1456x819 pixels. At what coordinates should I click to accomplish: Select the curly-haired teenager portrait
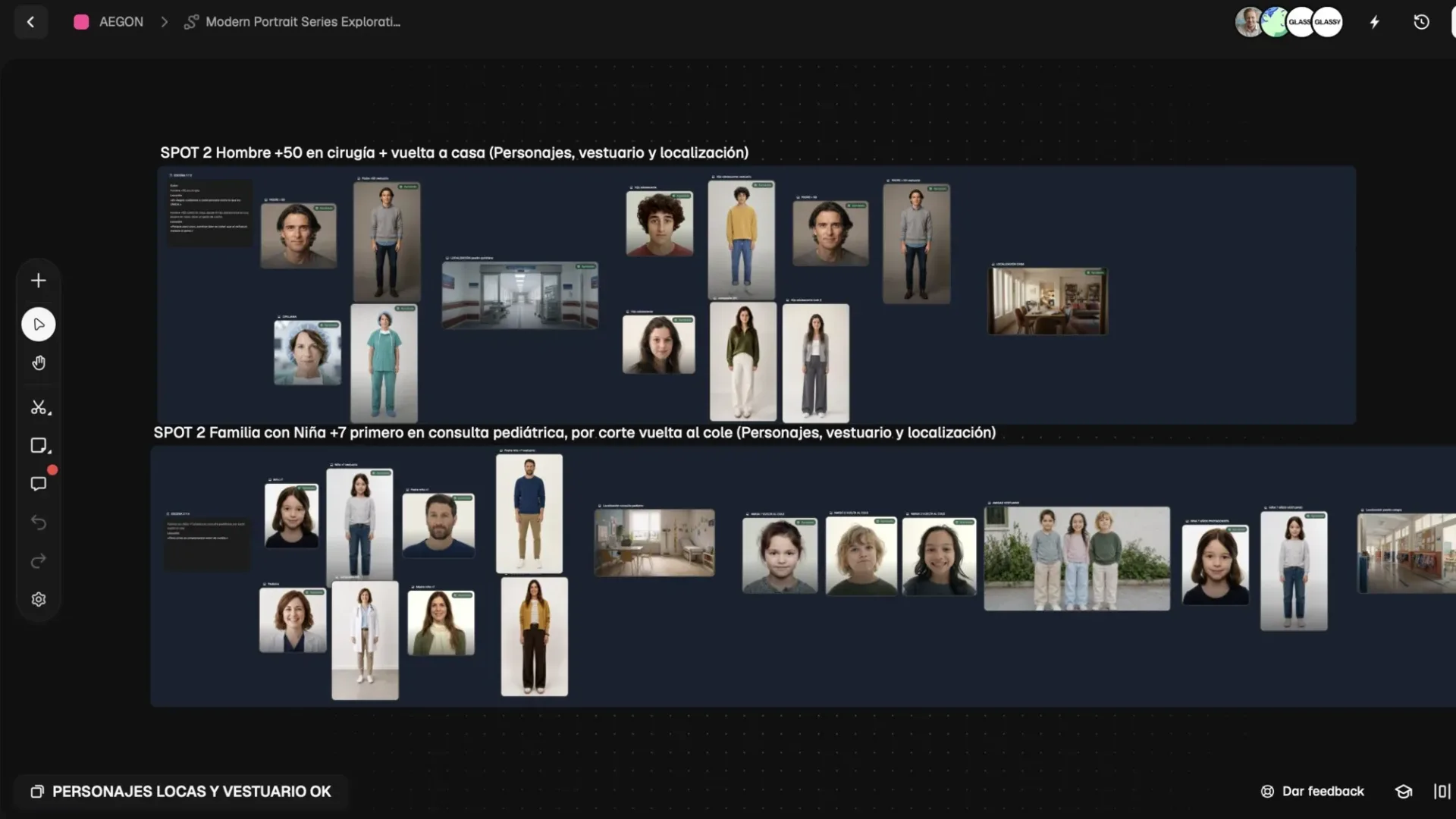point(659,223)
